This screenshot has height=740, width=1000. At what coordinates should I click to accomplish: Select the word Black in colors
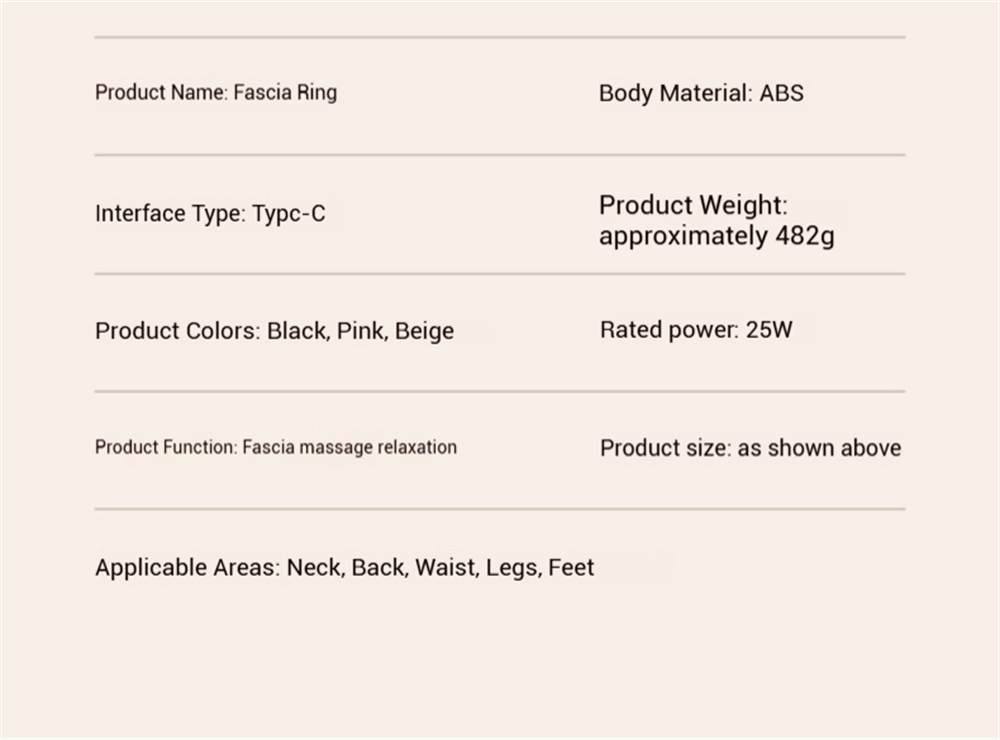pyautogui.click(x=297, y=331)
